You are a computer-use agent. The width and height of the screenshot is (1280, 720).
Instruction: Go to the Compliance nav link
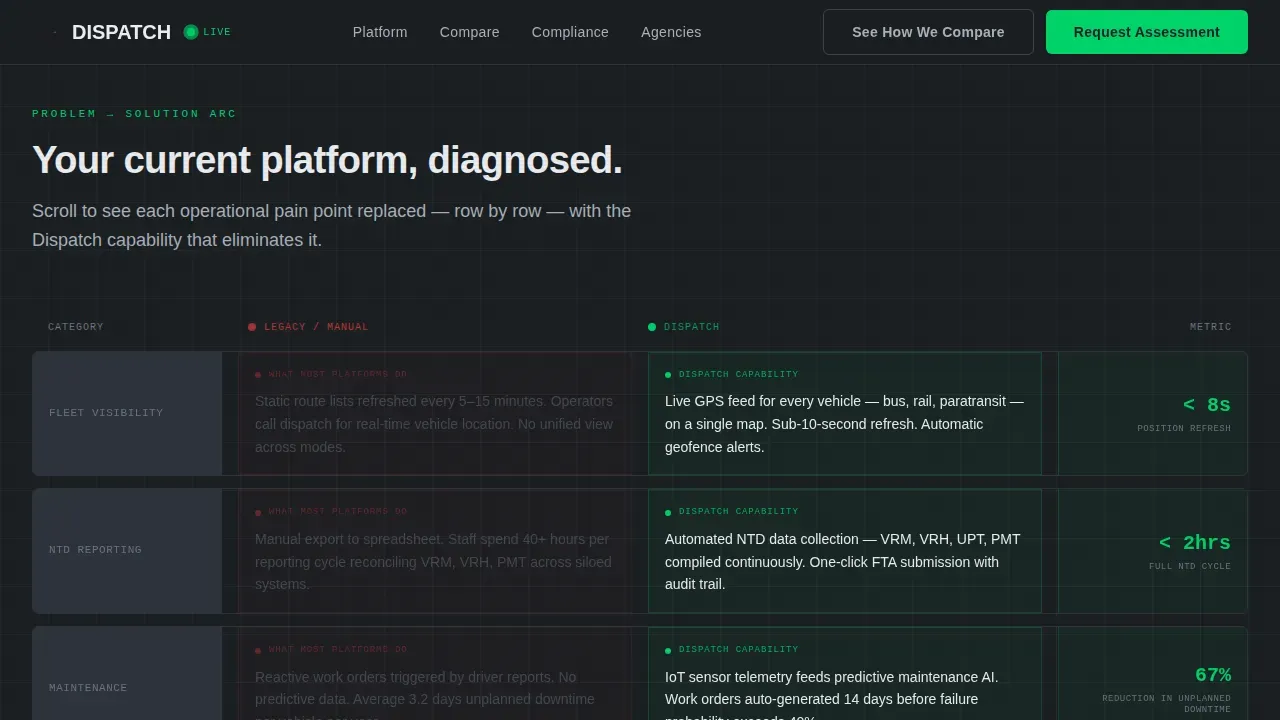tap(570, 32)
